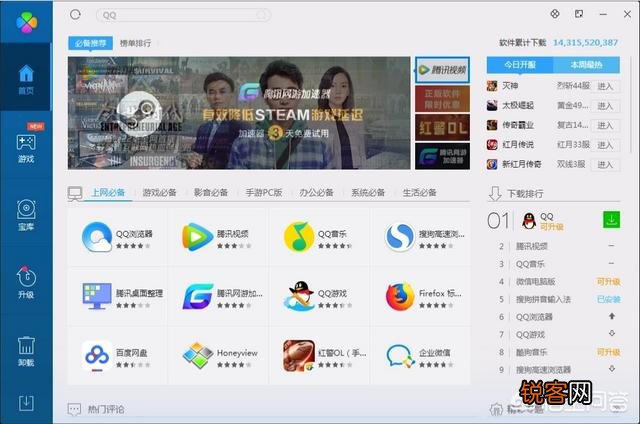
Task: Select the 本周最热 tab
Action: tap(586, 65)
